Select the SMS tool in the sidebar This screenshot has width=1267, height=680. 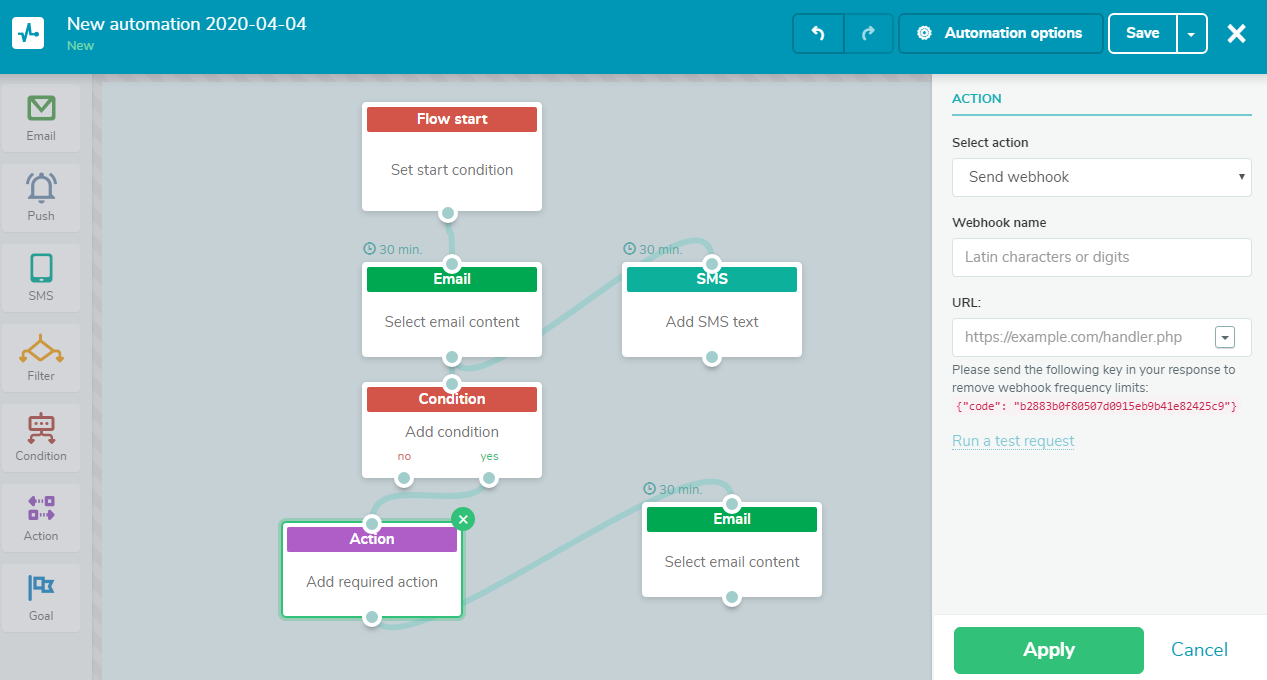(40, 277)
